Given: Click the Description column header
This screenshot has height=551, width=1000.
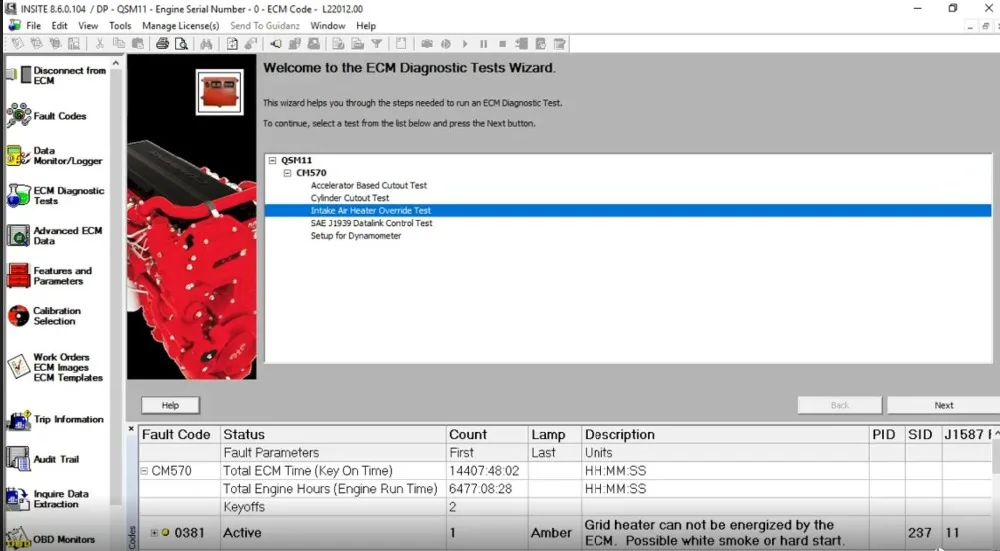Looking at the screenshot, I should tap(725, 434).
